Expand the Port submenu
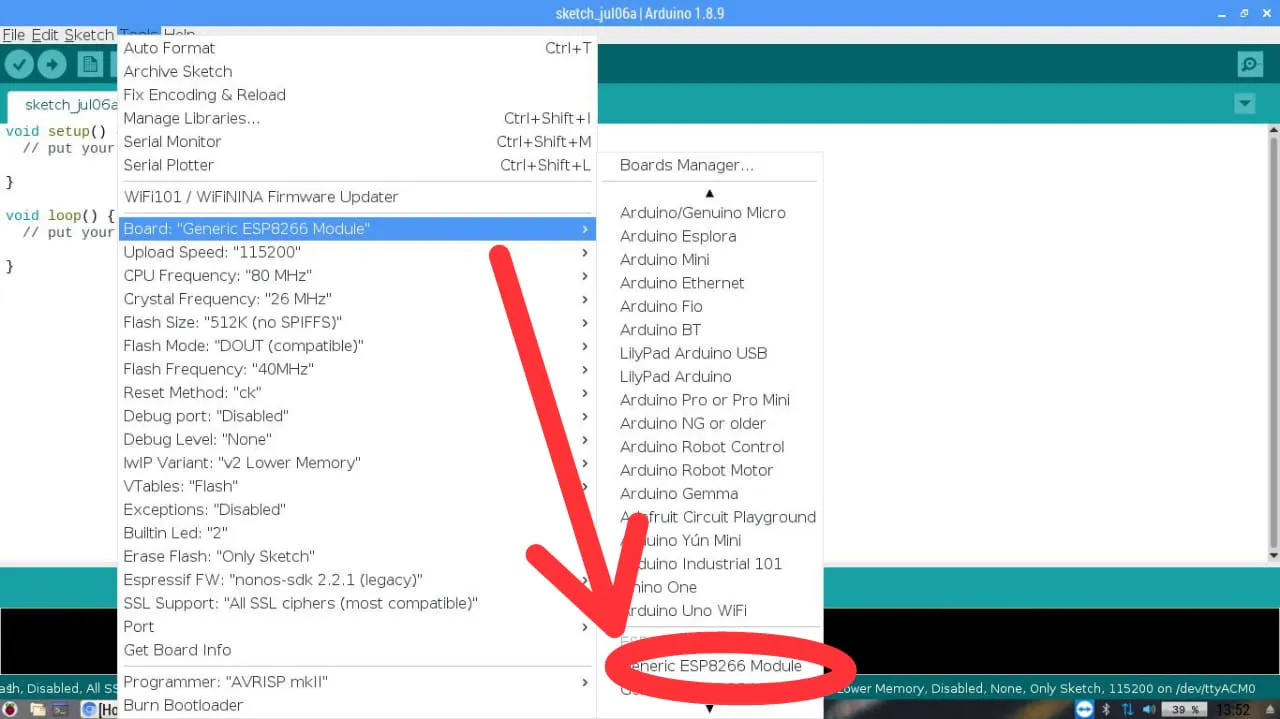This screenshot has width=1280, height=719. point(357,627)
